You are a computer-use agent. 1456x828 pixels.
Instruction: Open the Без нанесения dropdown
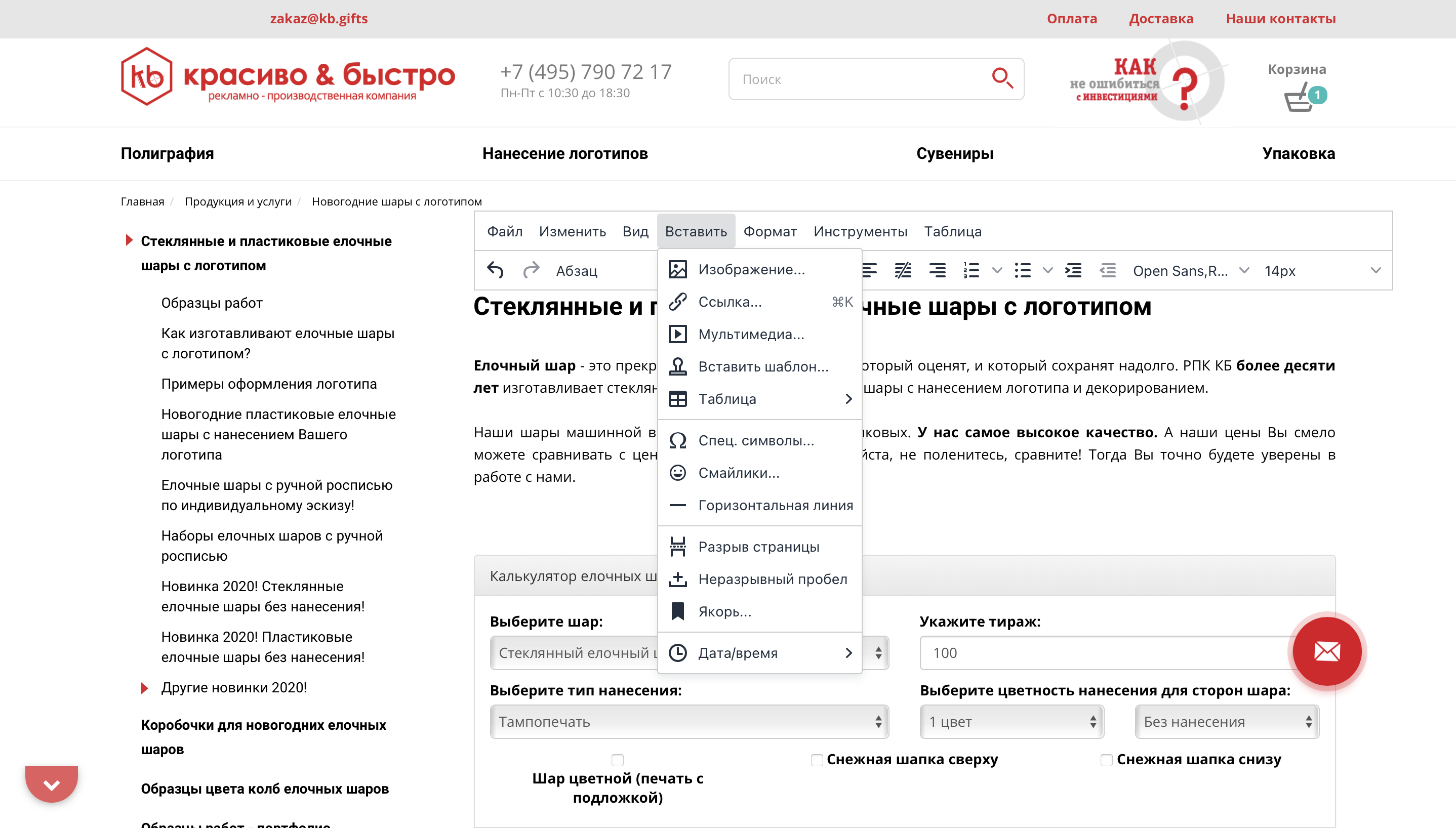point(1227,722)
